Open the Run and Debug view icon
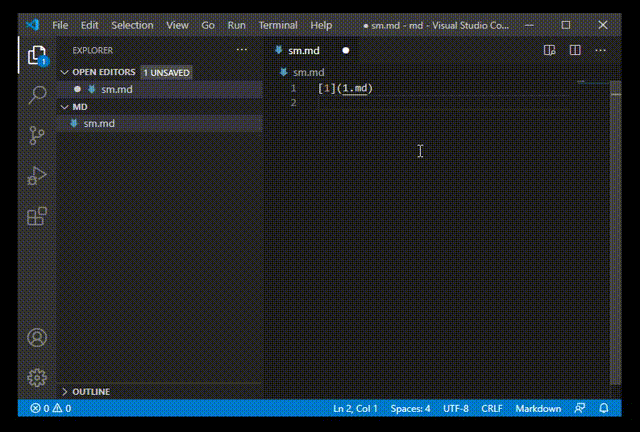Screen dimensions: 640x432 pyautogui.click(x=37, y=176)
